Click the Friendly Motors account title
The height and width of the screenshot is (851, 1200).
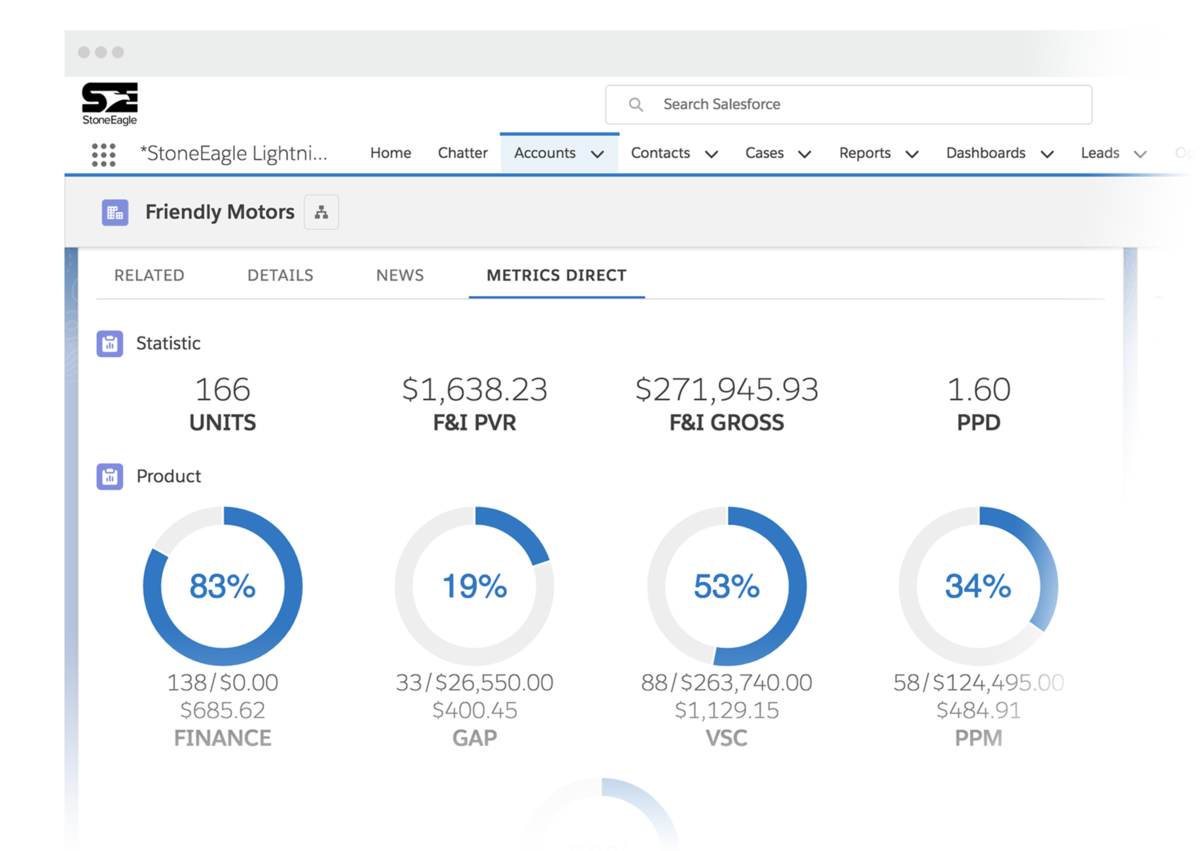coord(220,212)
